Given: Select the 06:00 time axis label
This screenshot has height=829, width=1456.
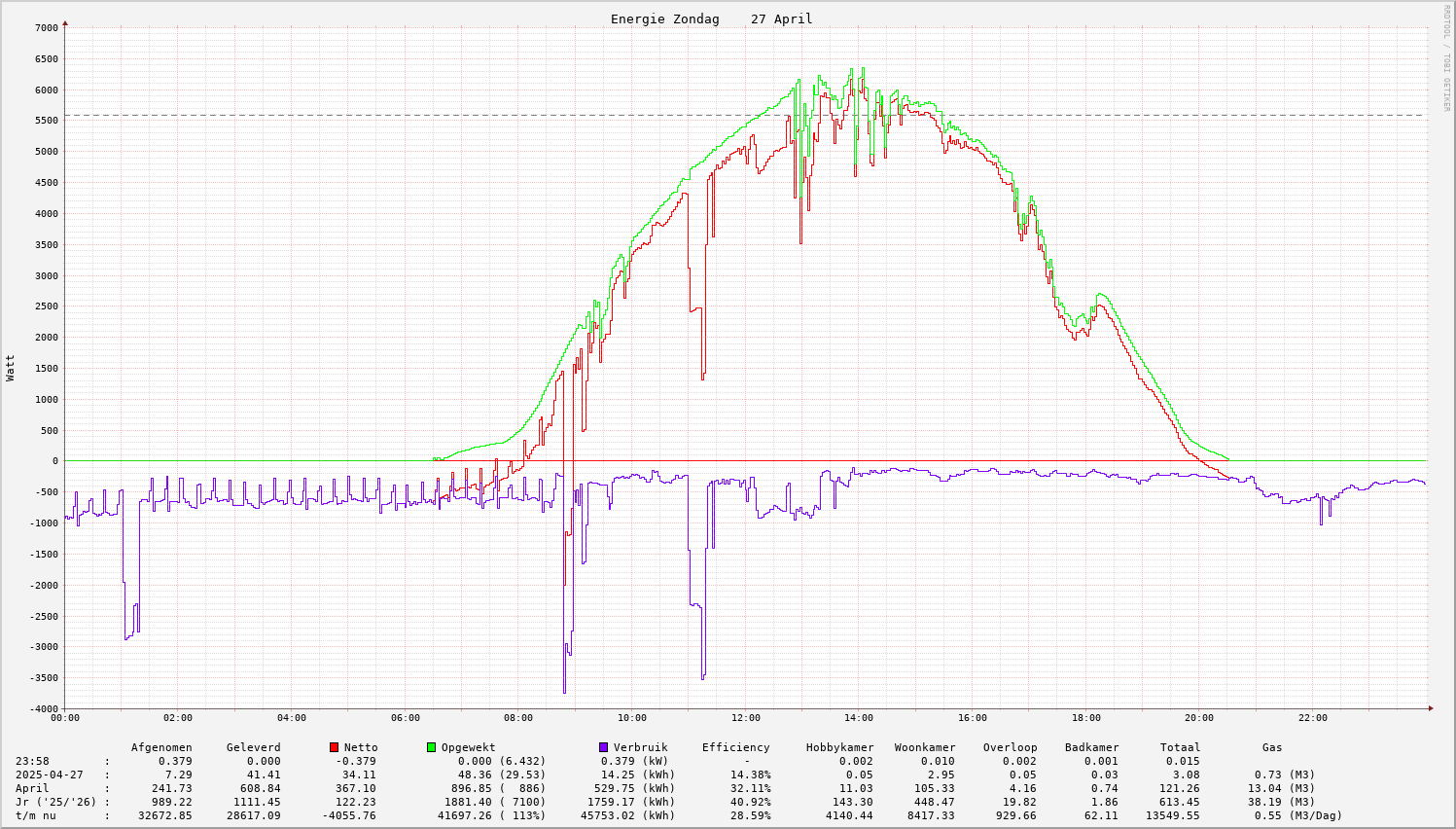Looking at the screenshot, I should pos(405,718).
